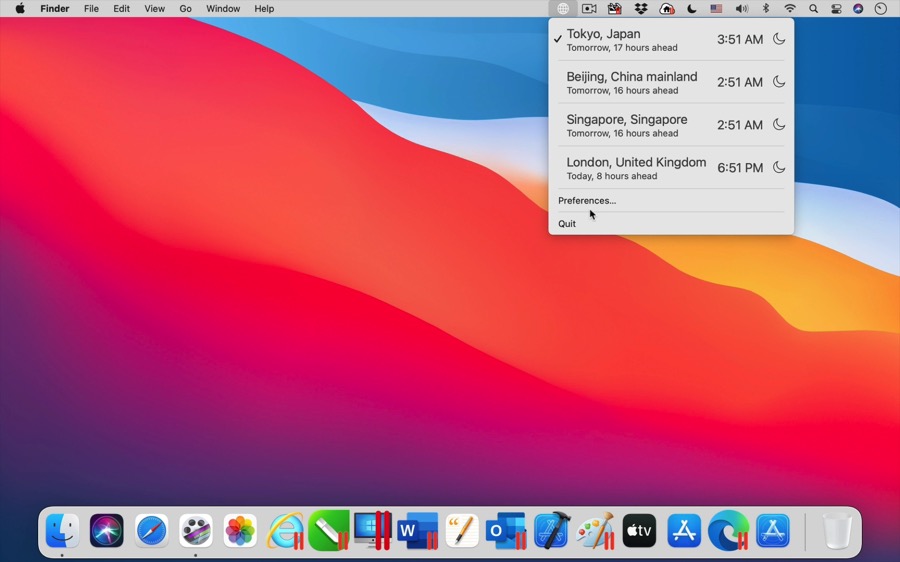This screenshot has height=562, width=900.
Task: Click Quit in the clock menu
Action: pyautogui.click(x=567, y=224)
